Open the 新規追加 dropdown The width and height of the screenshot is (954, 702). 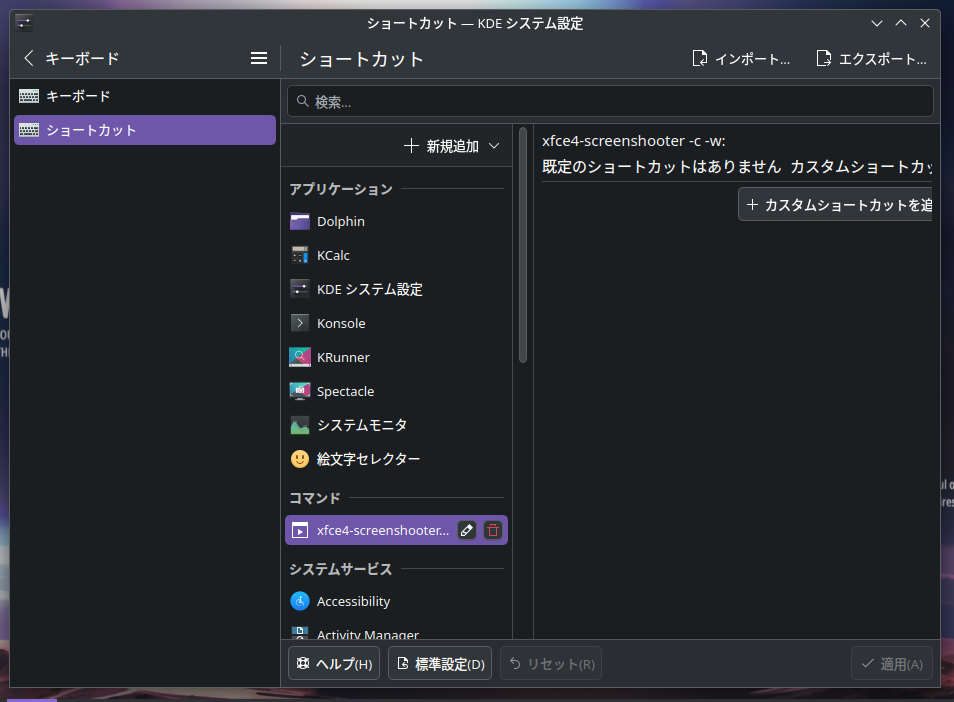click(x=451, y=146)
